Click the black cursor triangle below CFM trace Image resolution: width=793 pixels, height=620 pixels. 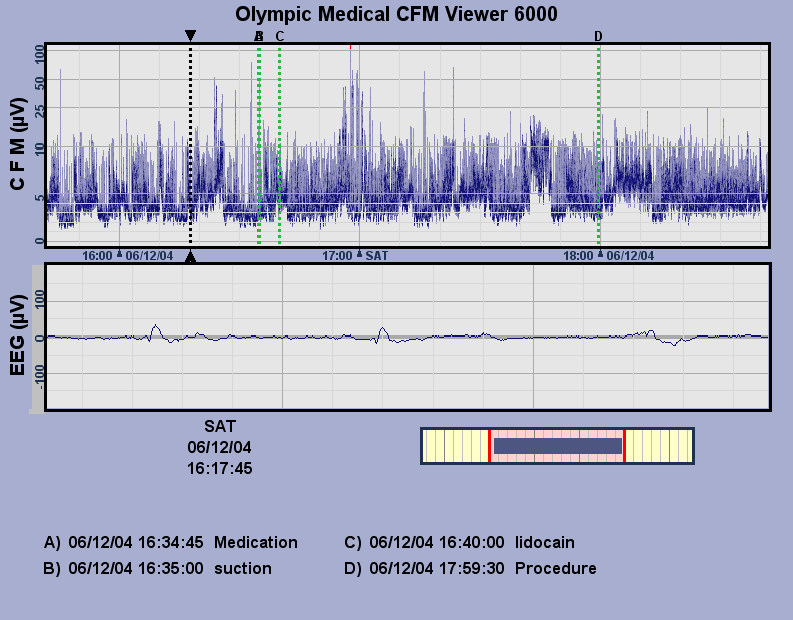pyautogui.click(x=190, y=257)
